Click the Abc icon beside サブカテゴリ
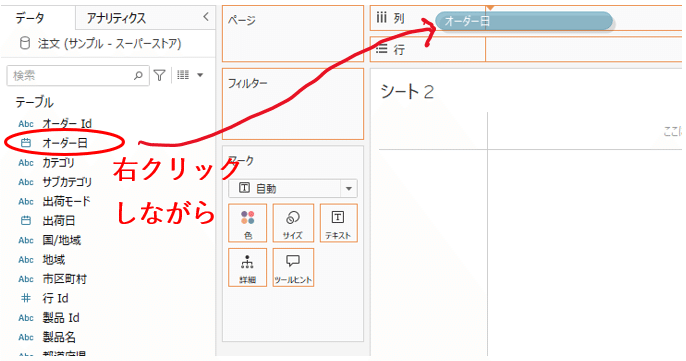The width and height of the screenshot is (686, 361). point(26,182)
